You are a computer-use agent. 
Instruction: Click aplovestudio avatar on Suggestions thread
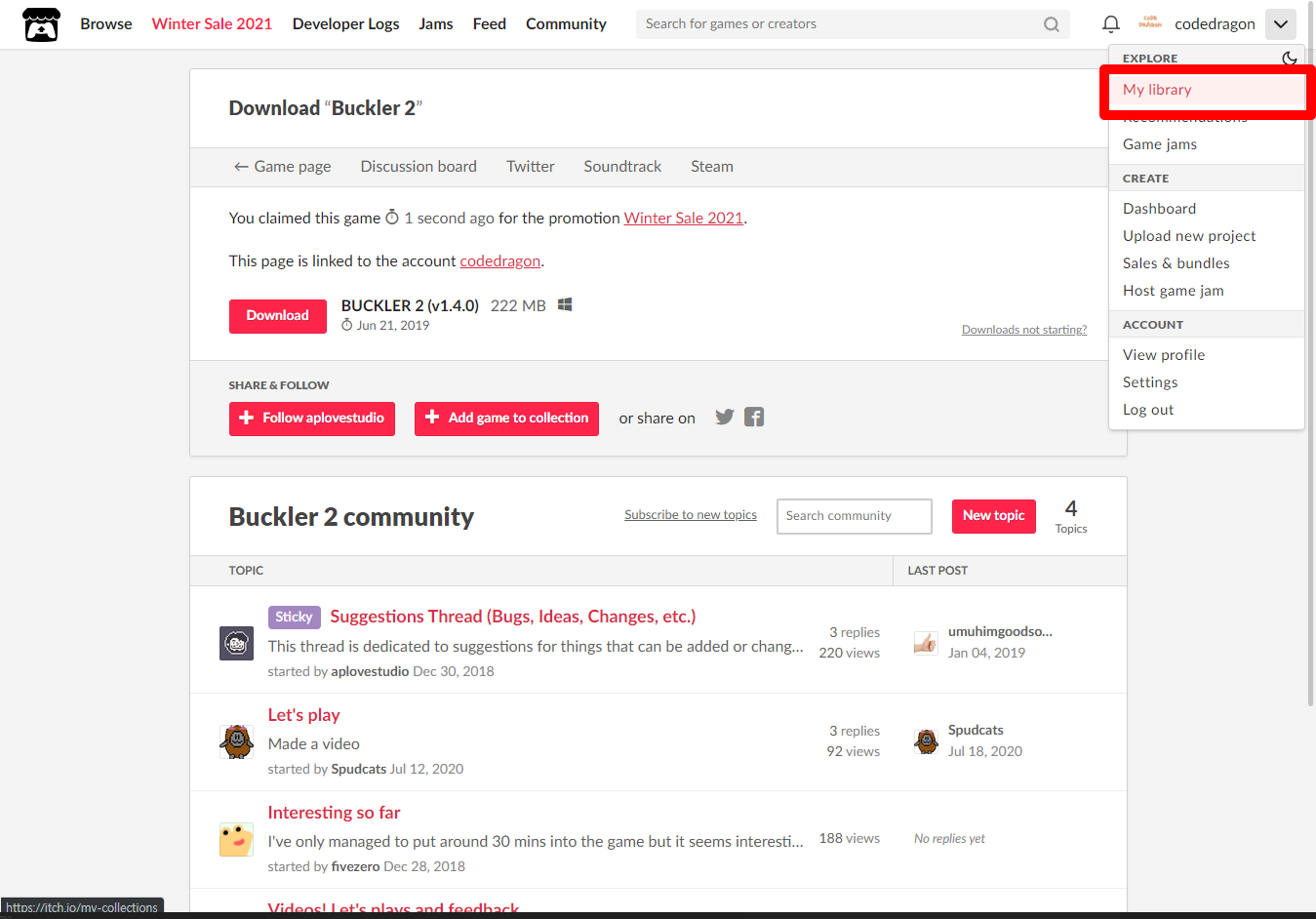236,643
